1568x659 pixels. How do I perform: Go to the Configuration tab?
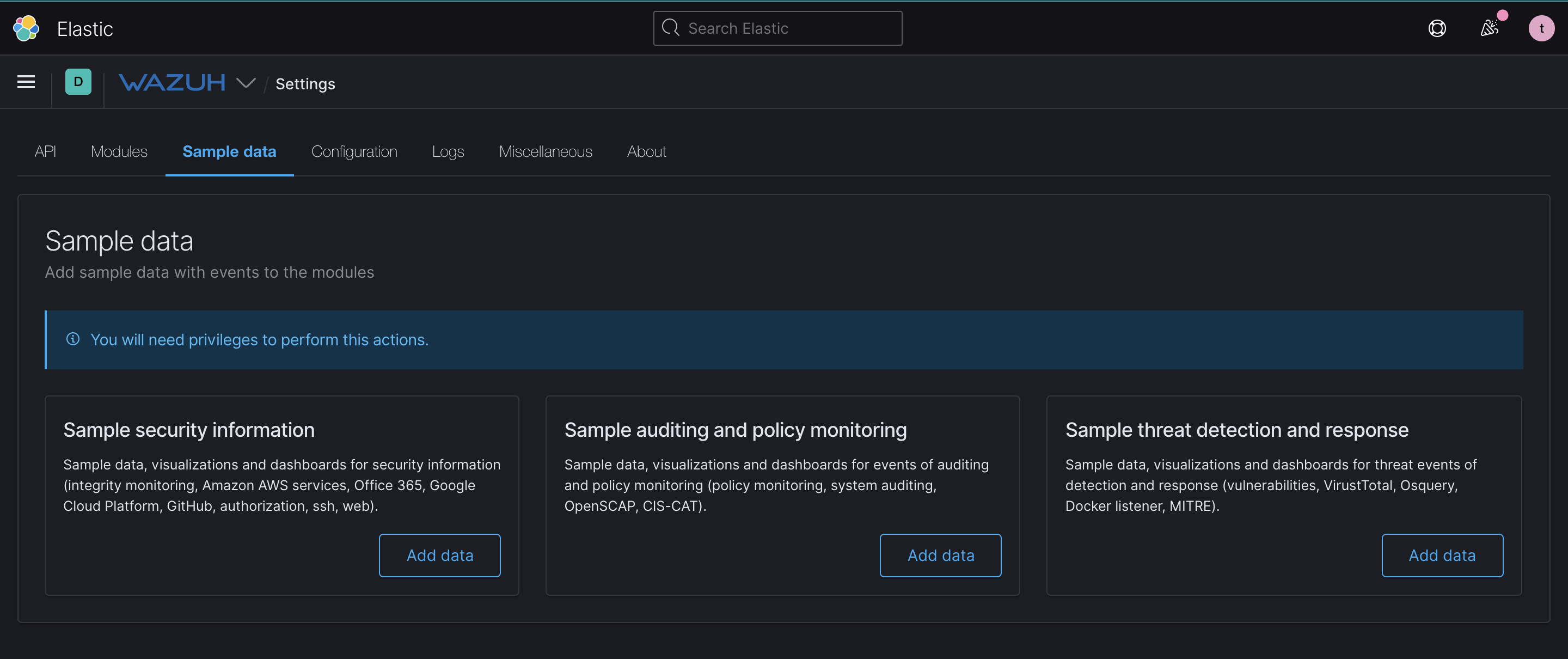(x=354, y=151)
